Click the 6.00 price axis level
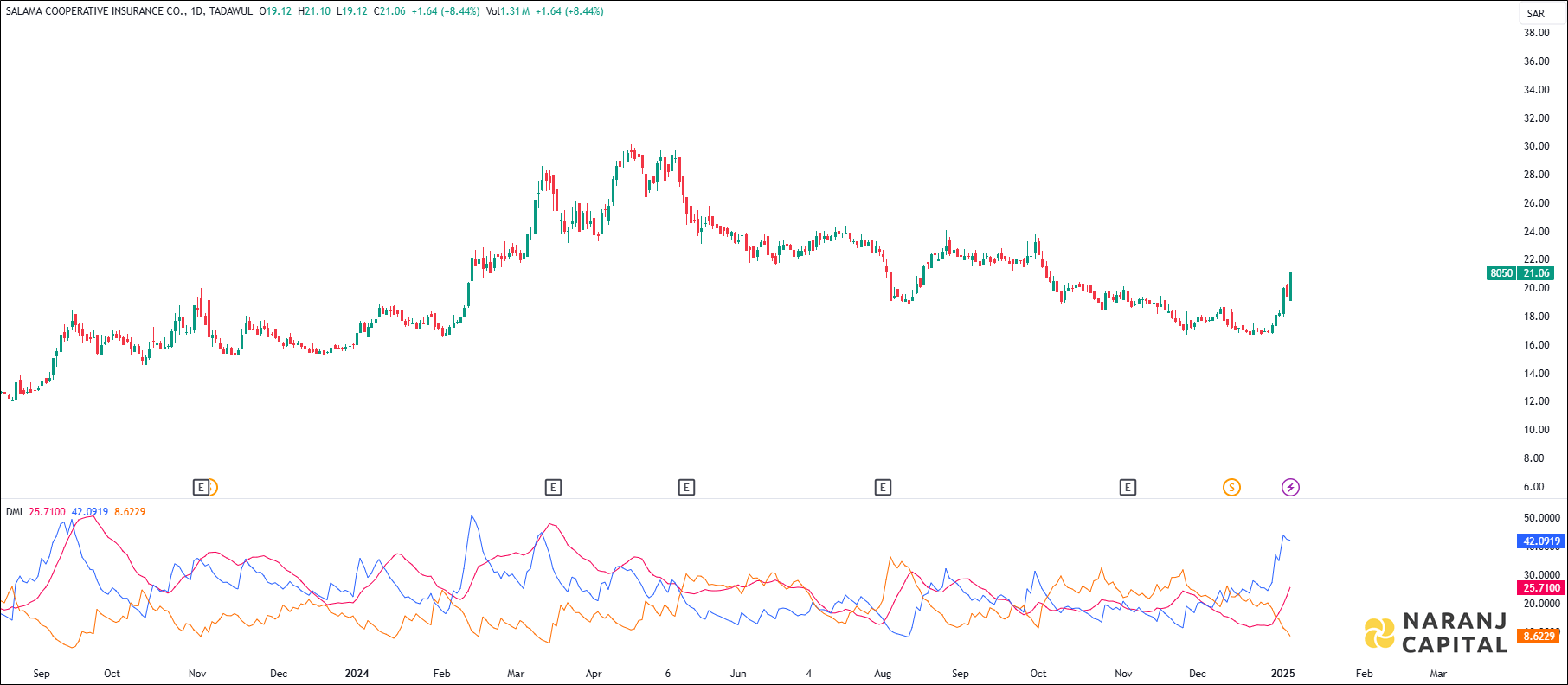Viewport: 1568px width, 685px height. click(1533, 487)
